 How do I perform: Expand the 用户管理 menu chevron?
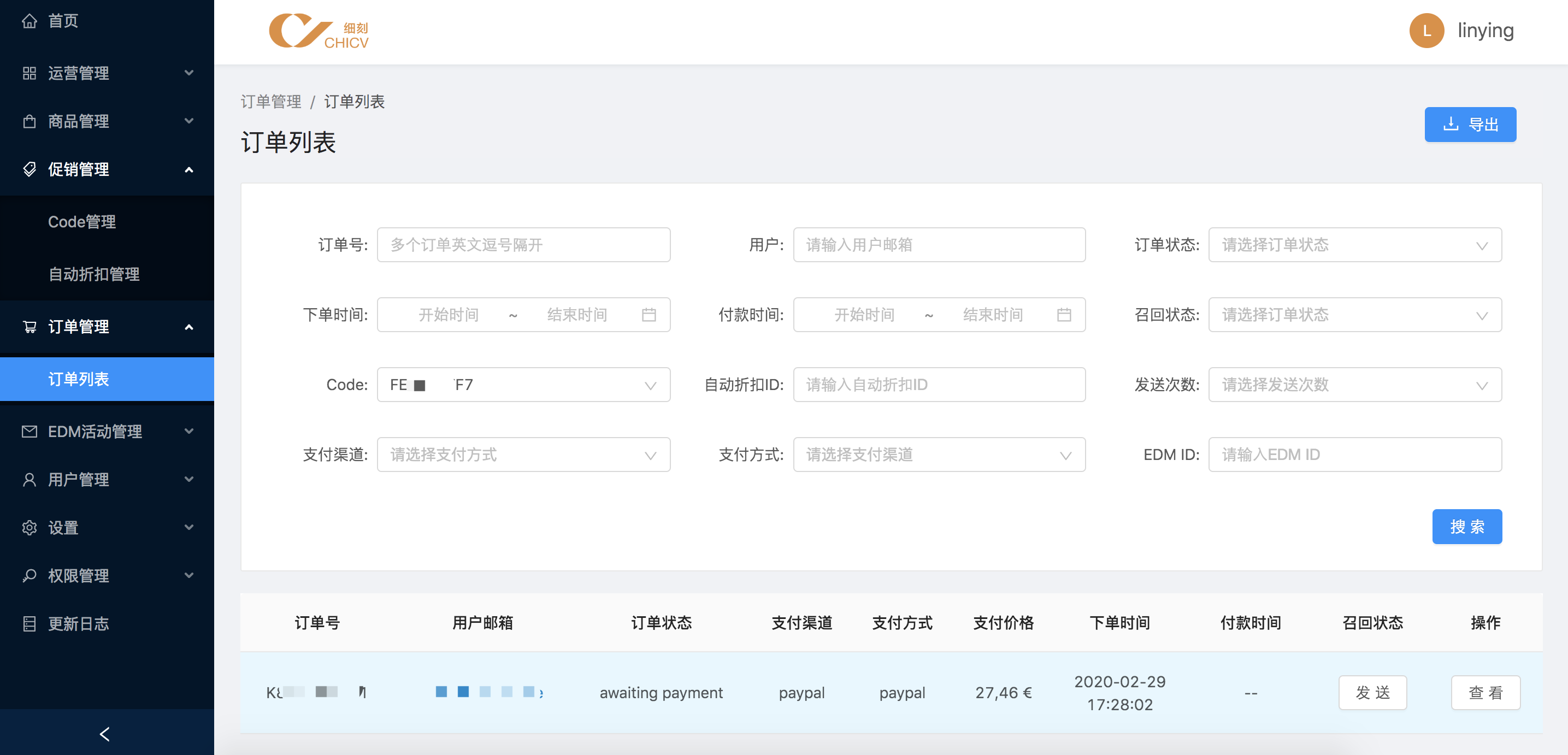[x=188, y=480]
